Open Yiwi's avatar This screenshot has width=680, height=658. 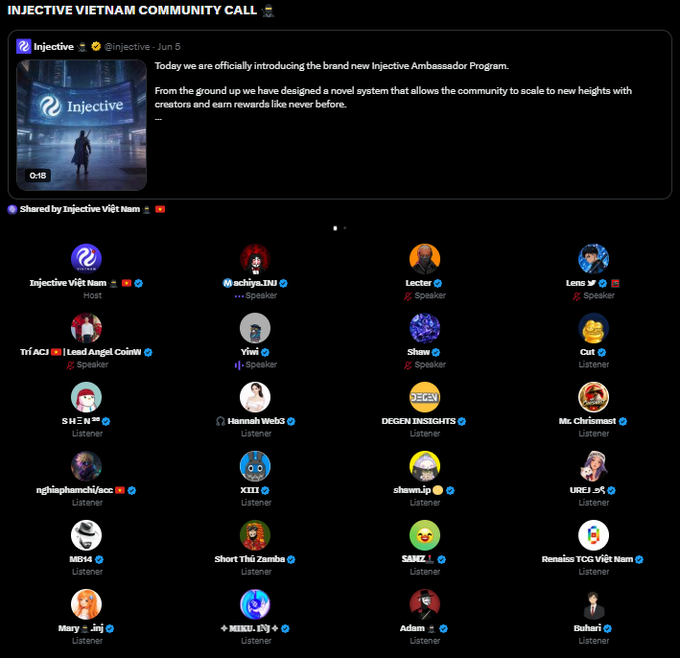point(255,328)
